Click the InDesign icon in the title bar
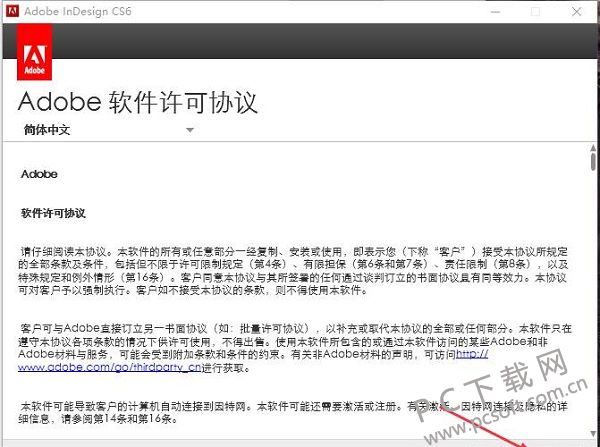This screenshot has width=600, height=447. point(12,11)
